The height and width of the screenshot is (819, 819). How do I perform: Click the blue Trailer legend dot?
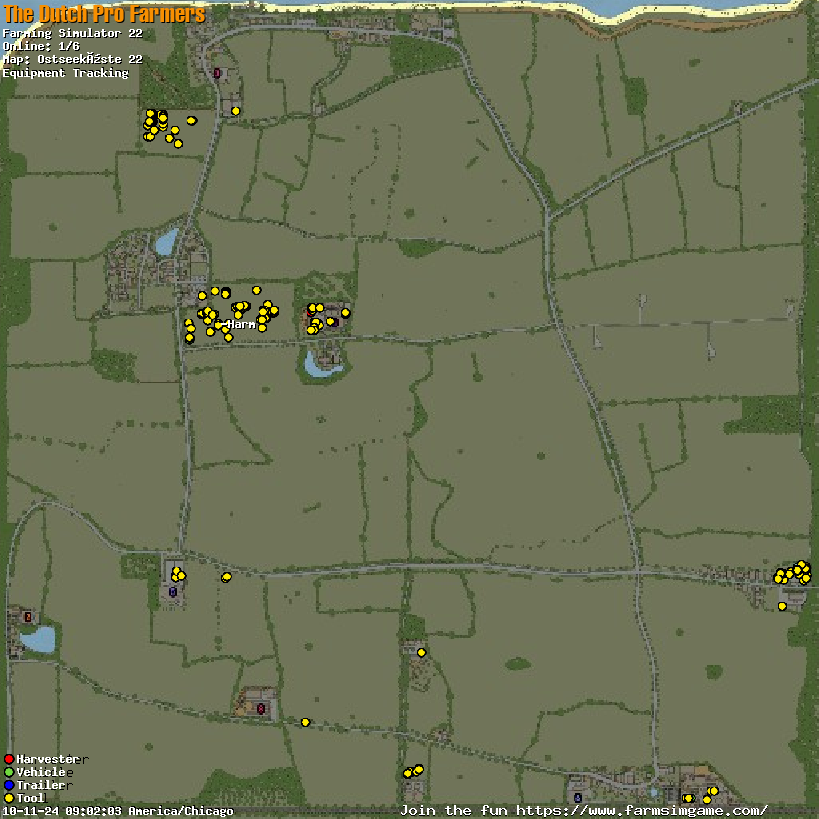9,786
